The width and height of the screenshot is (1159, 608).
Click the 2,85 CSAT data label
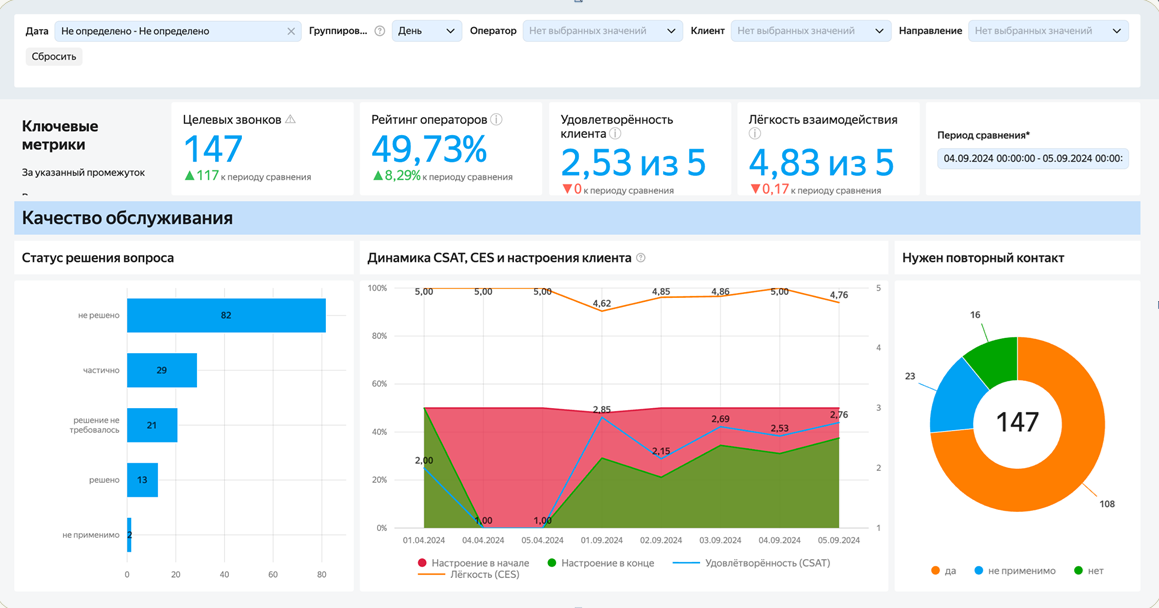click(602, 409)
